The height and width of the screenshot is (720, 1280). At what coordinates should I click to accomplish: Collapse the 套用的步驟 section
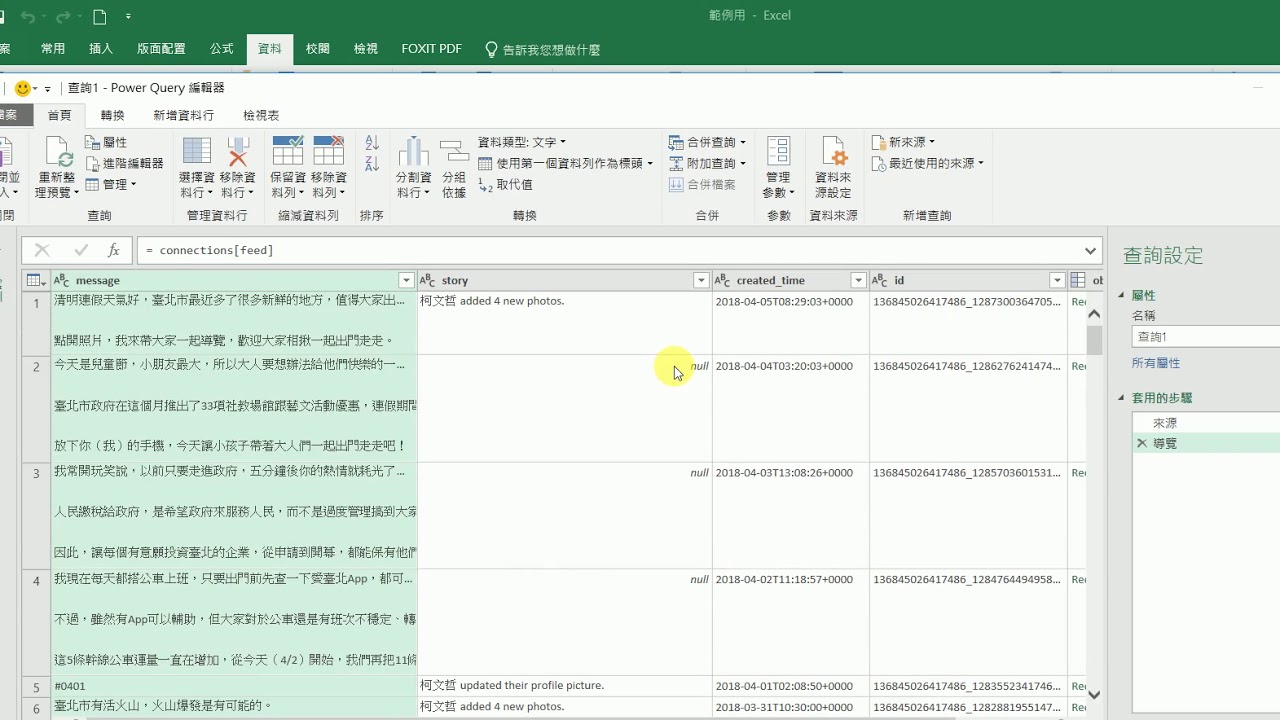[x=1121, y=398]
